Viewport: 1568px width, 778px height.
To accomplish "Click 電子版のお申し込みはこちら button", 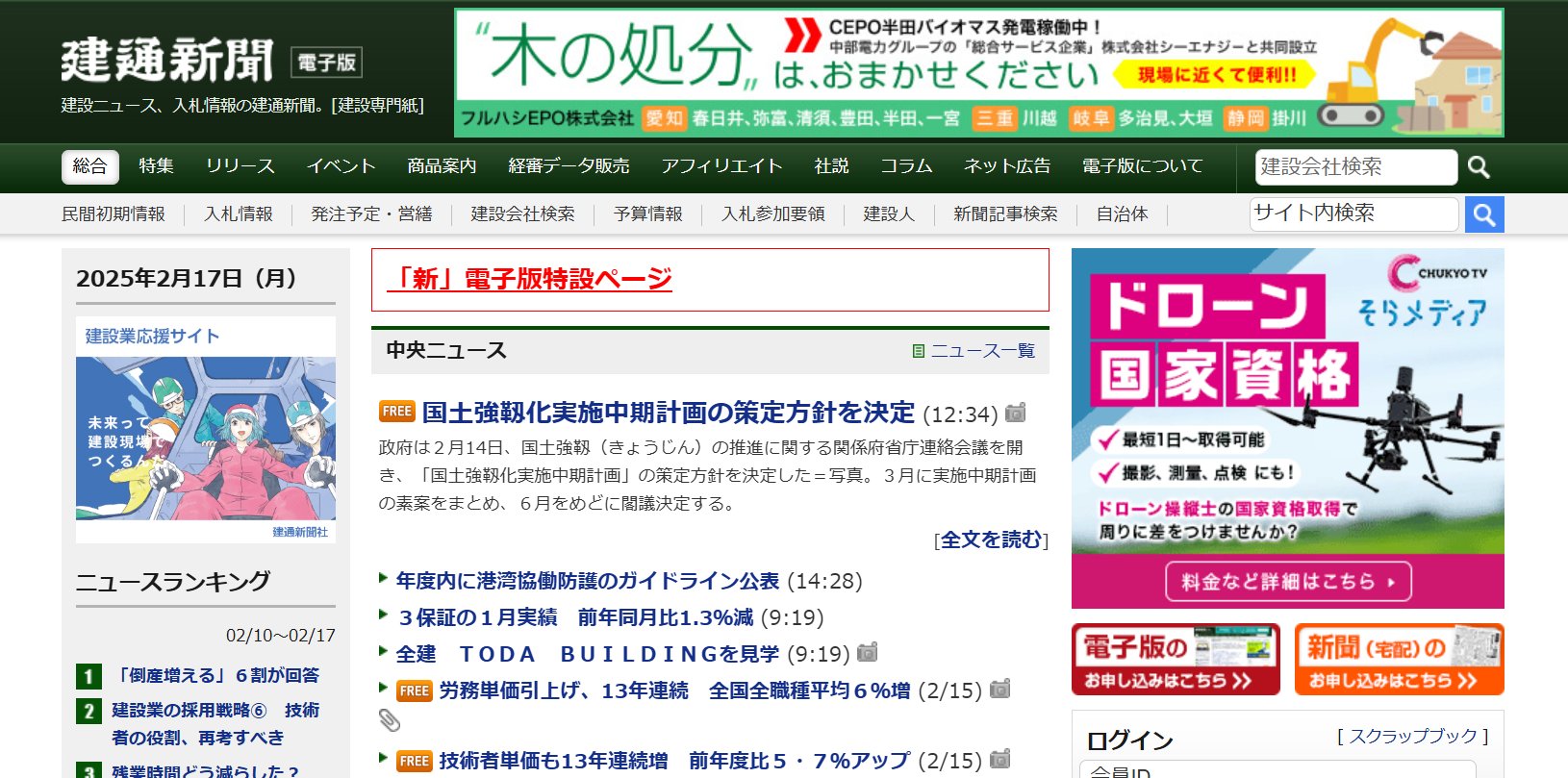I will (1176, 659).
